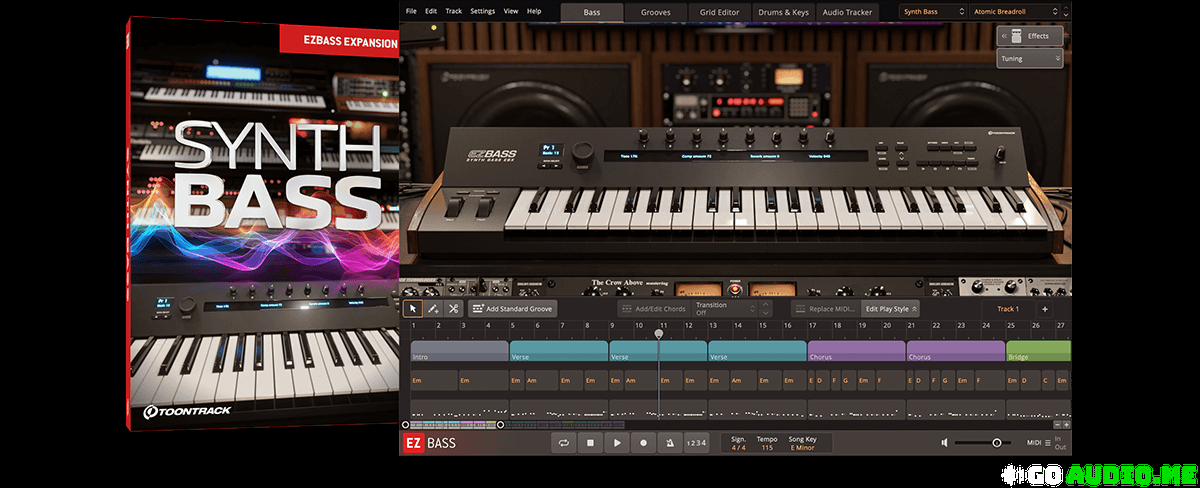The image size is (1200, 488).
Task: Click the add track plus icon
Action: click(x=1045, y=309)
